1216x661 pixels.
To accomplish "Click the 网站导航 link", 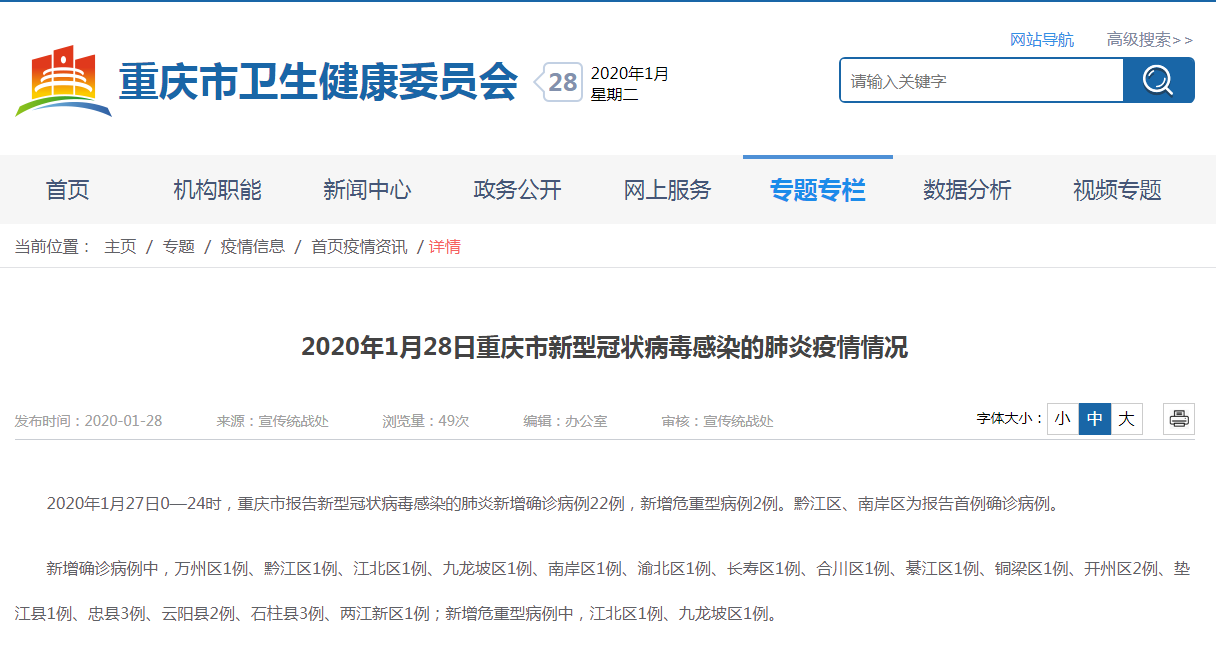I will (x=1041, y=40).
